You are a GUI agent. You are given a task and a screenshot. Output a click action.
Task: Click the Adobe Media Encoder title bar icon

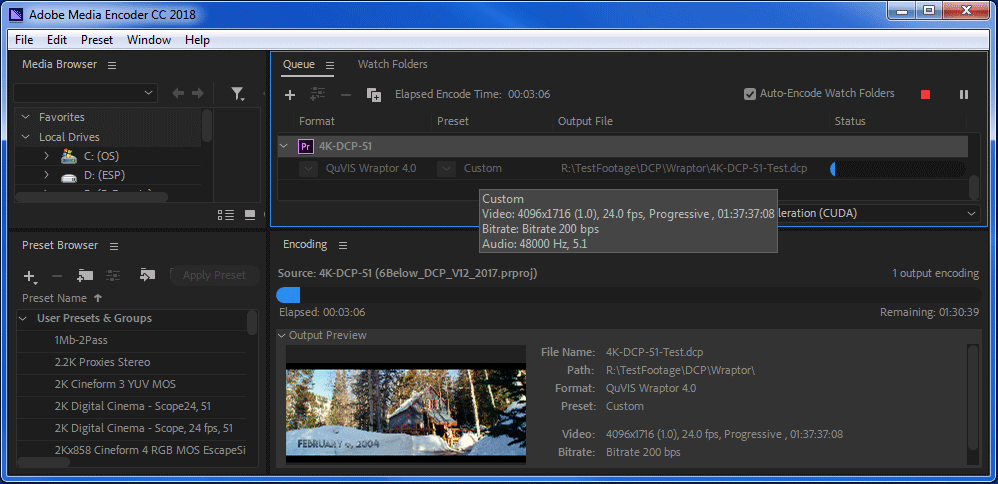pos(14,14)
